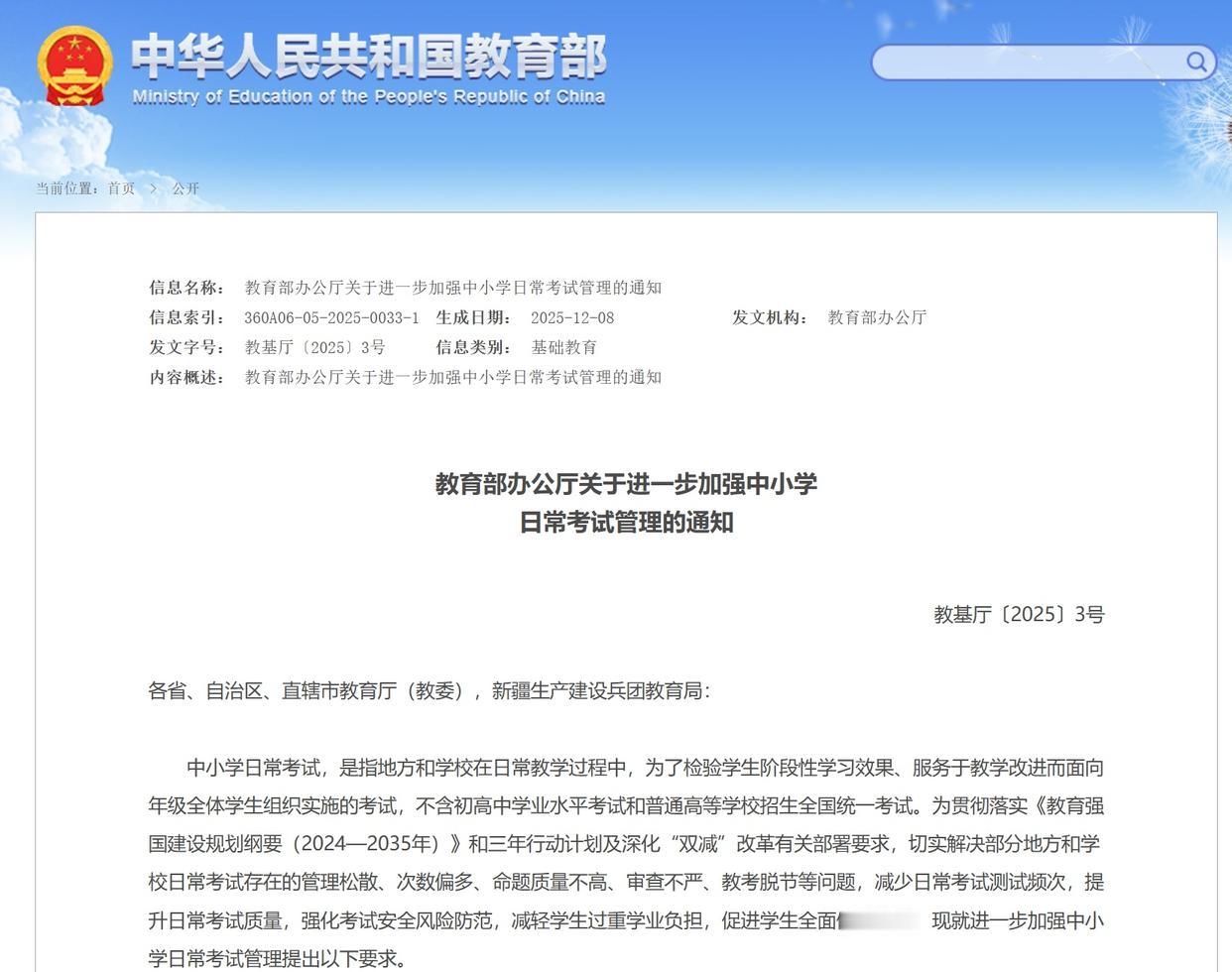This screenshot has width=1232, height=972.
Task: Click the 中华人民共和国教育部 site title
Action: [369, 56]
